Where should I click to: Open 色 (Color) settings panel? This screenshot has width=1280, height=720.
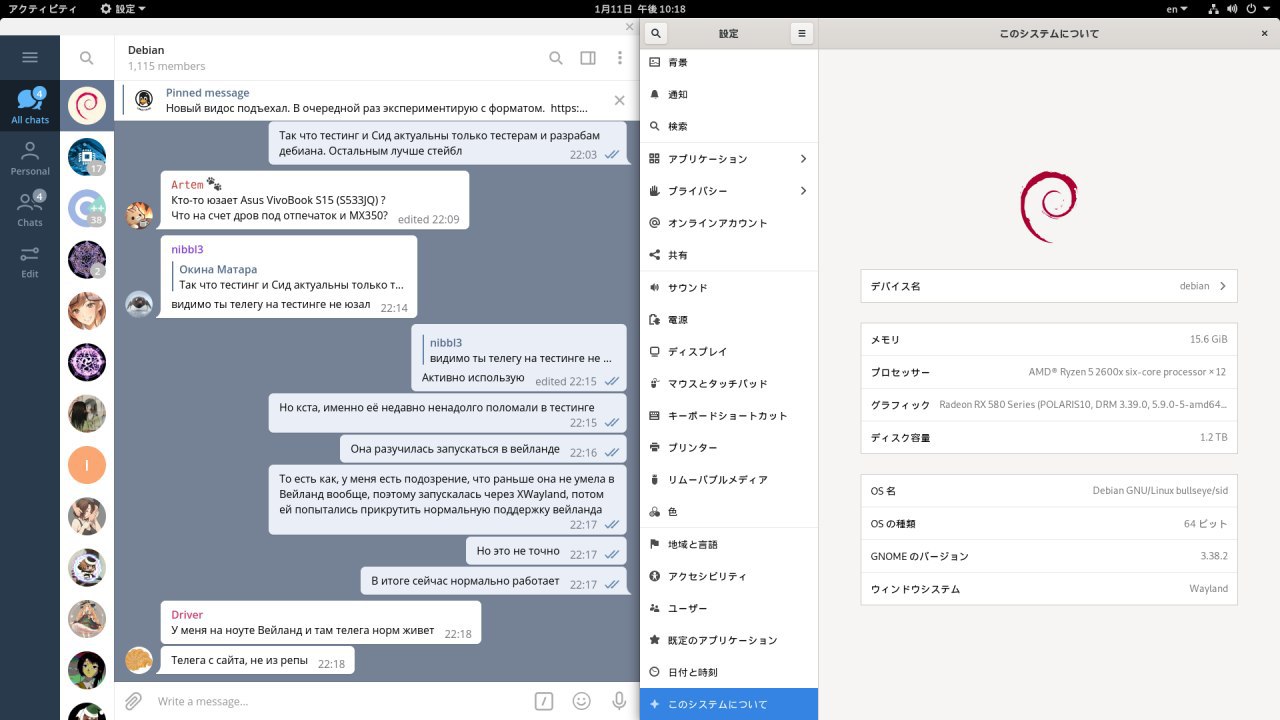pos(729,511)
